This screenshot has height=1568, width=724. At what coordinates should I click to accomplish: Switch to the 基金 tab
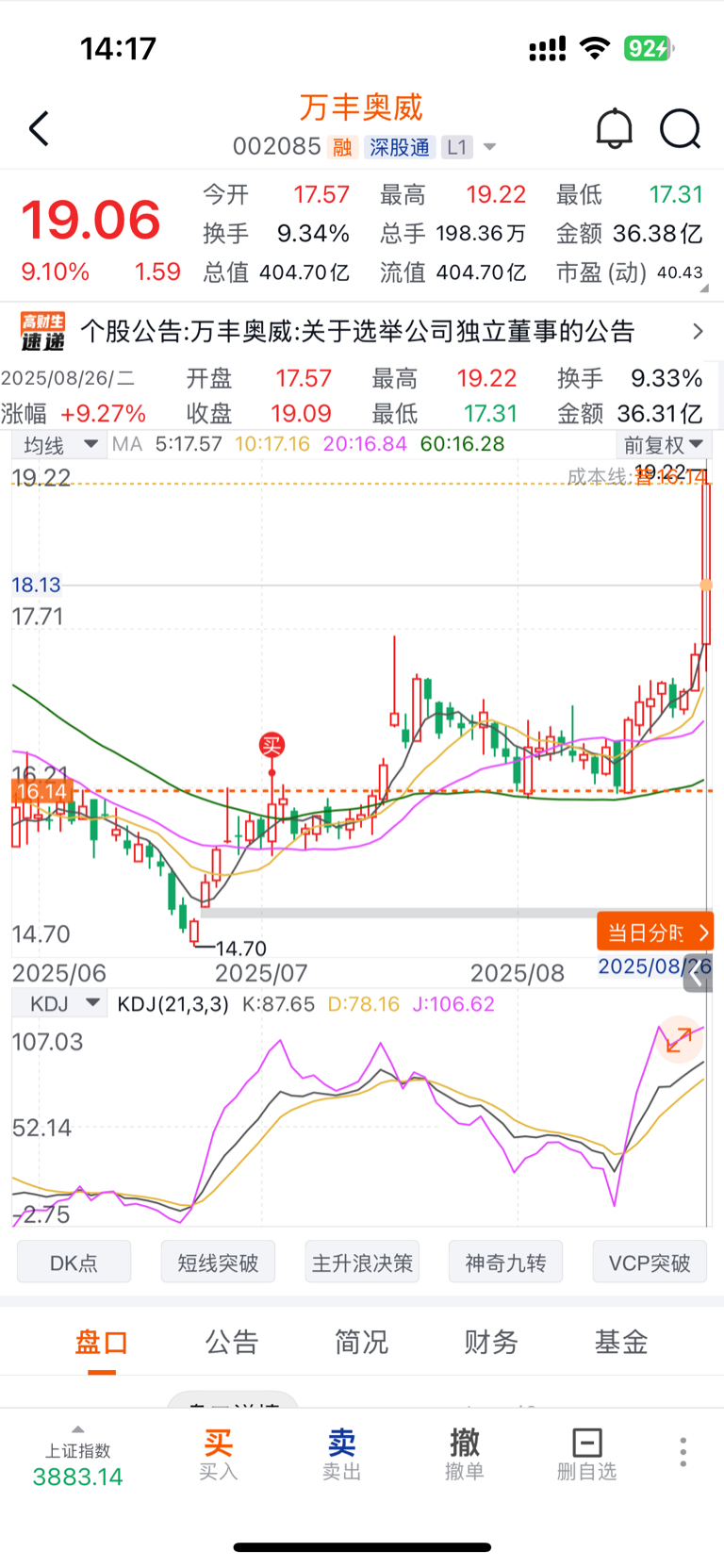[x=621, y=1342]
